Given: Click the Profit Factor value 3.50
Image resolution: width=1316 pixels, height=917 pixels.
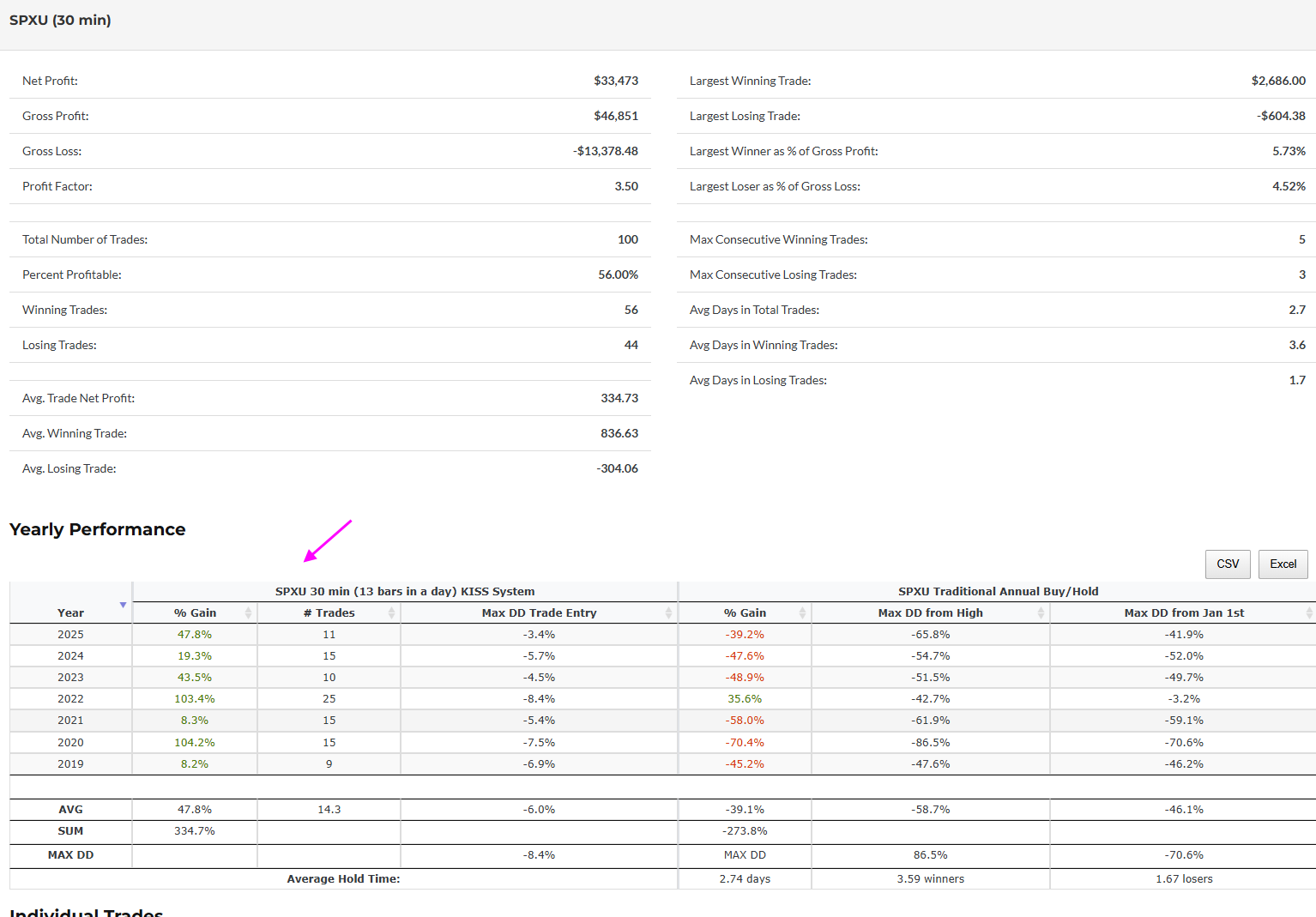Looking at the screenshot, I should click(x=626, y=186).
